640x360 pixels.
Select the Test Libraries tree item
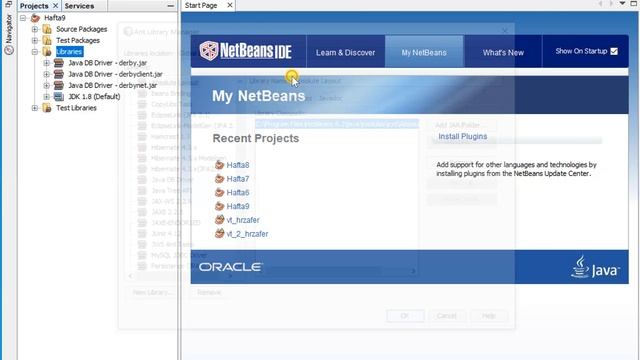coord(76,108)
